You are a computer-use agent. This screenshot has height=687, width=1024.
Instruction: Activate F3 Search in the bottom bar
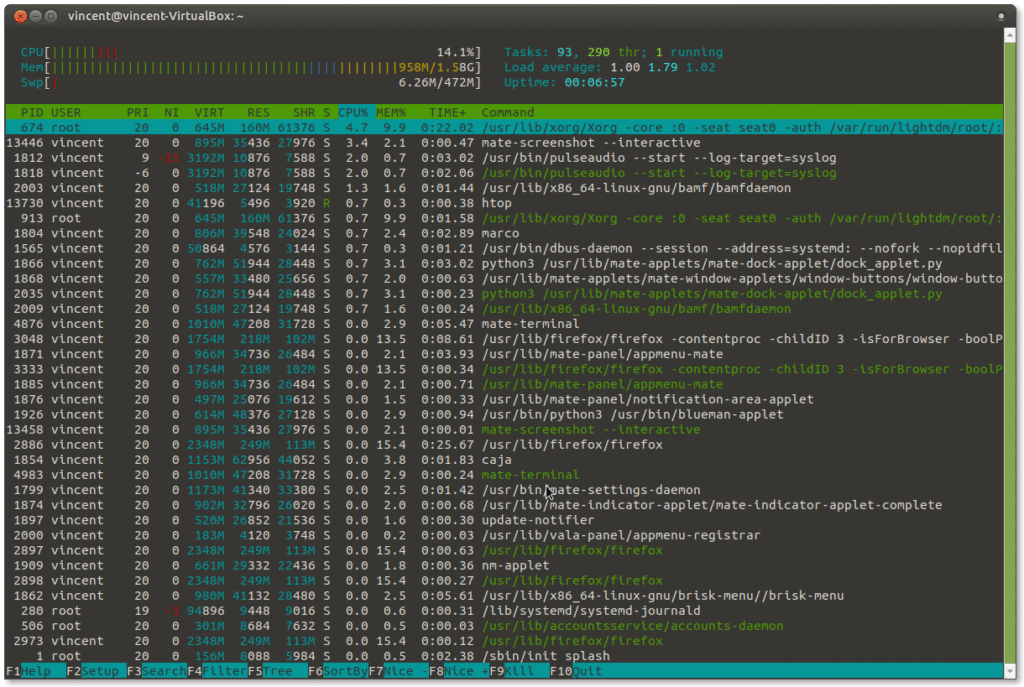pos(163,671)
